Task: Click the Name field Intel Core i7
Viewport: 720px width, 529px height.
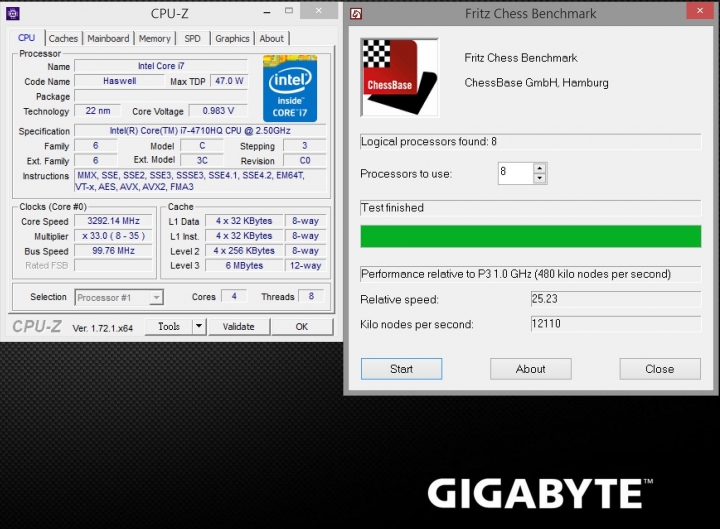Action: coord(161,66)
